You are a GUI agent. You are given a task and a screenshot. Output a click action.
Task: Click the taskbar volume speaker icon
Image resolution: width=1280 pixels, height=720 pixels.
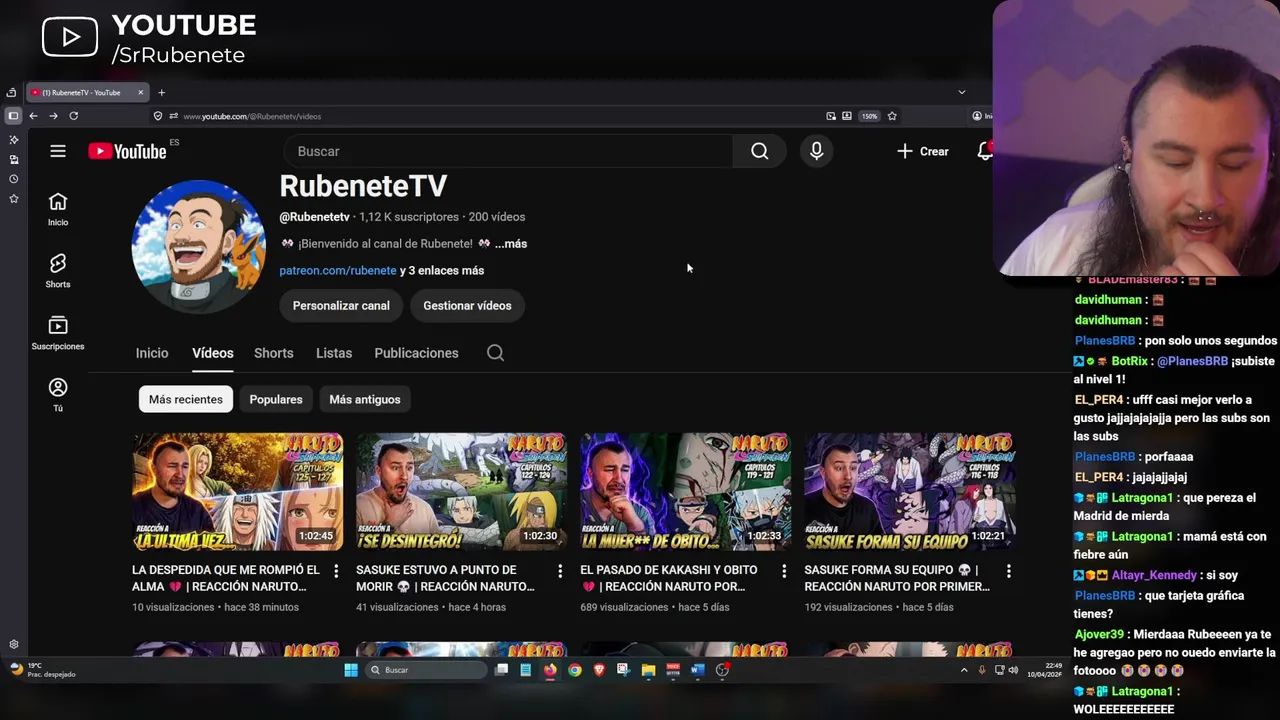(x=1013, y=670)
